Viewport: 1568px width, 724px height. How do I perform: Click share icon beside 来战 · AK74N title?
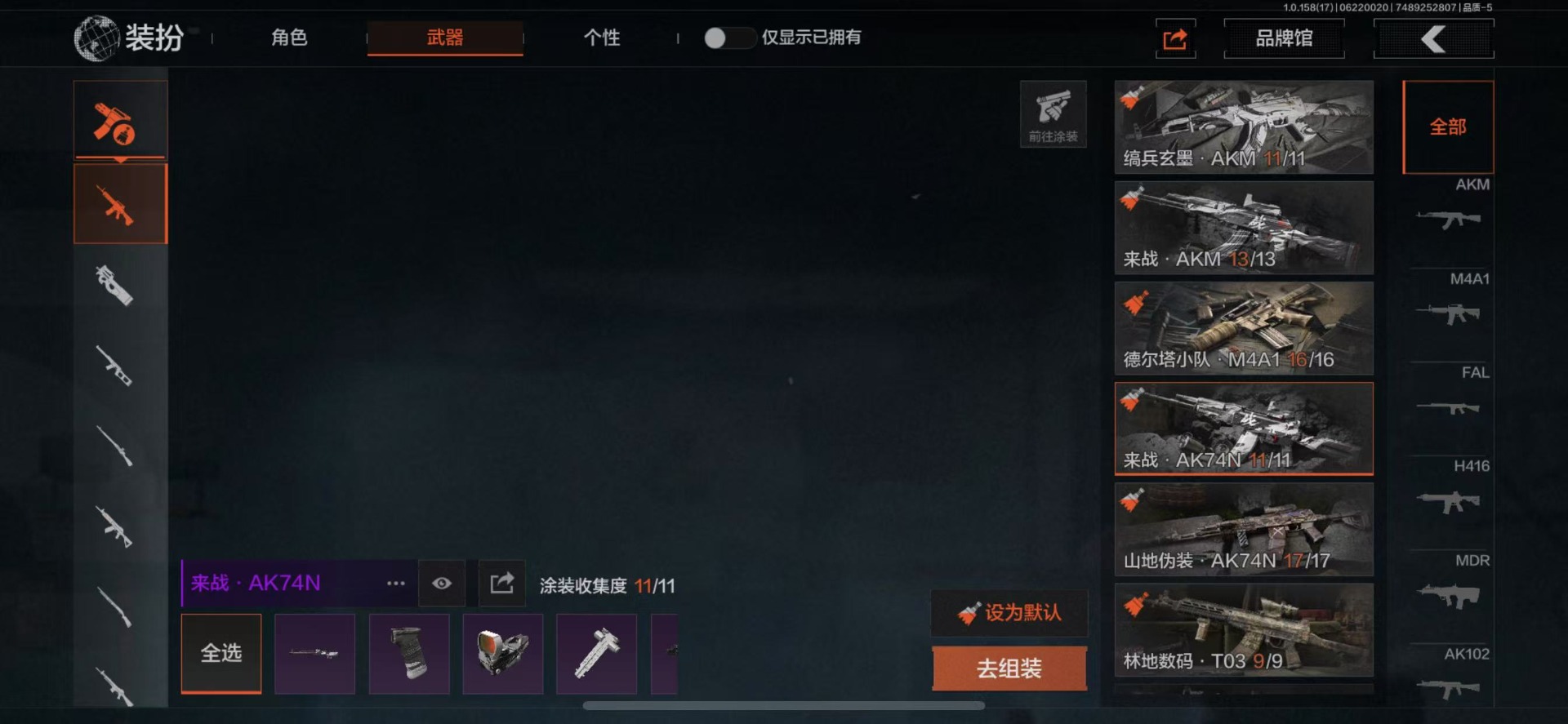[x=501, y=583]
